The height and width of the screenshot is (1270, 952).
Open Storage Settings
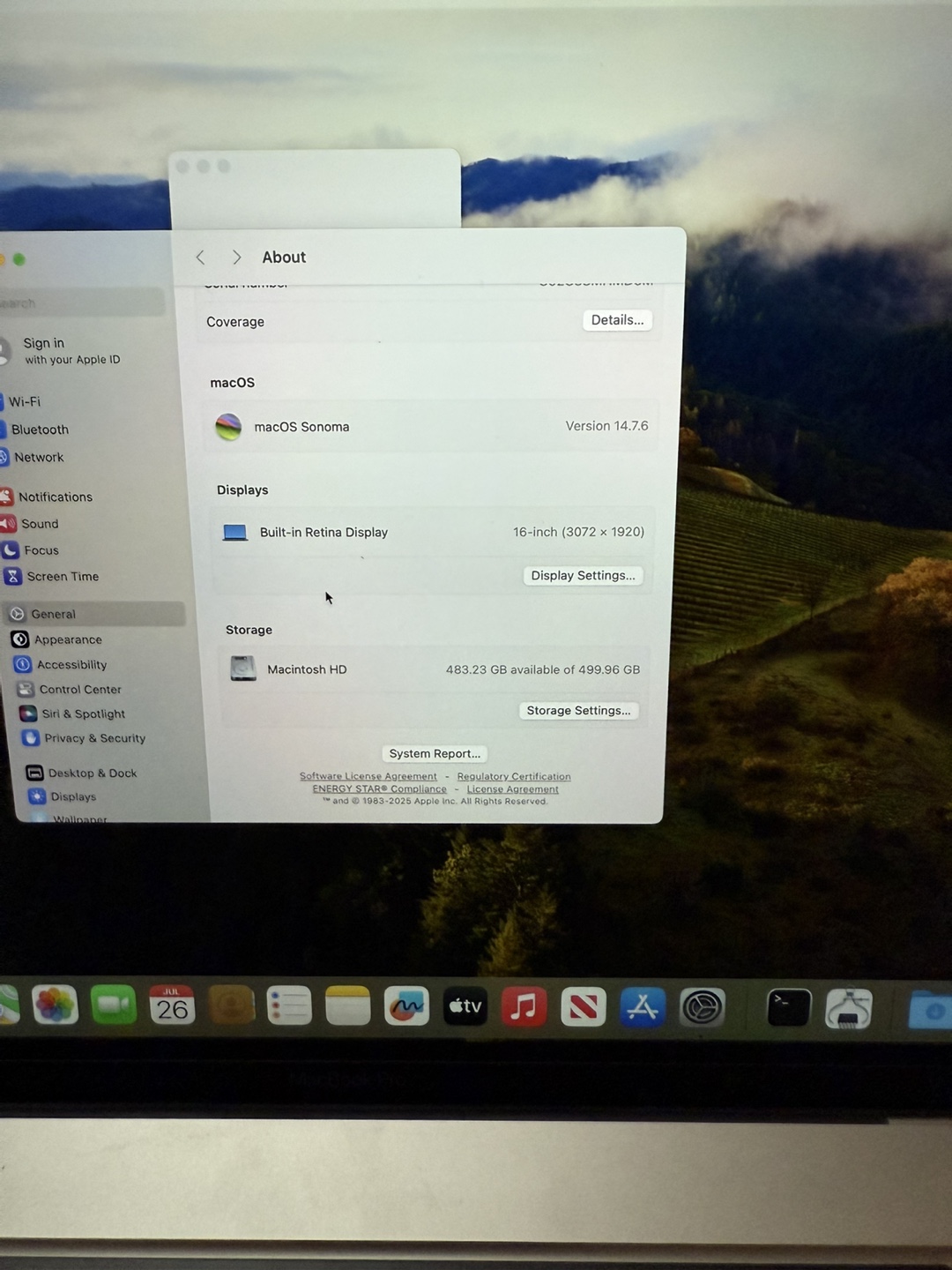[x=578, y=710]
